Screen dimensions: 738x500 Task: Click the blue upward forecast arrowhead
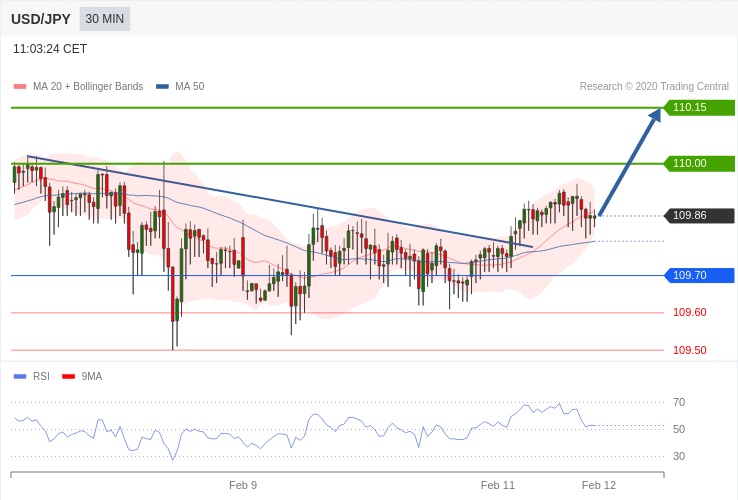click(654, 115)
